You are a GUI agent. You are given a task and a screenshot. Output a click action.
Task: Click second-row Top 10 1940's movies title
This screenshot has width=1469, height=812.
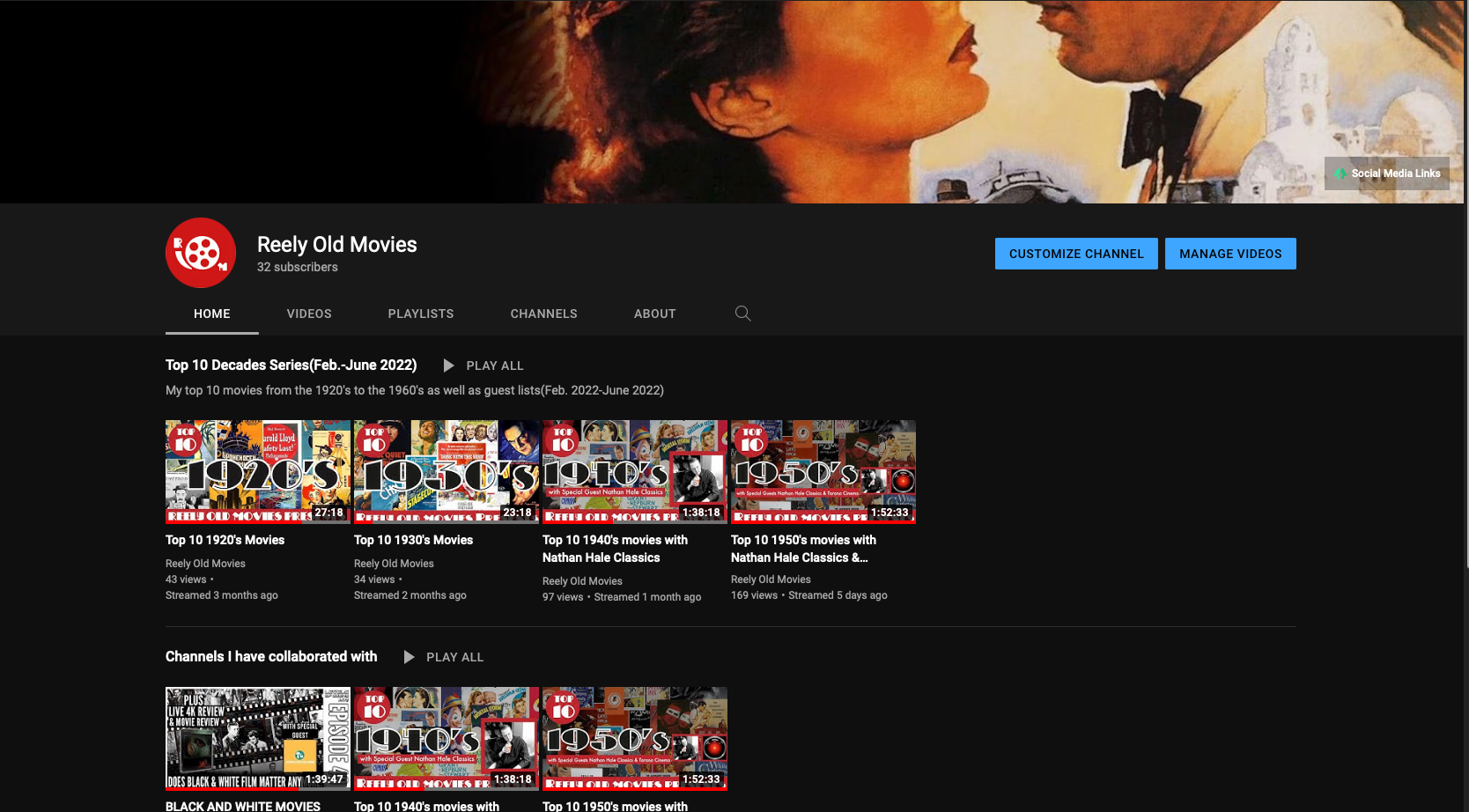point(426,806)
